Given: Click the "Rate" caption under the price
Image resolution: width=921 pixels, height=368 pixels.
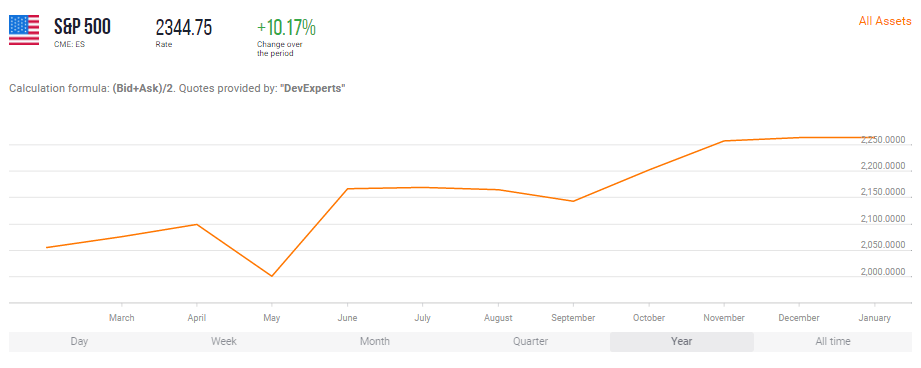Looking at the screenshot, I should click(164, 44).
